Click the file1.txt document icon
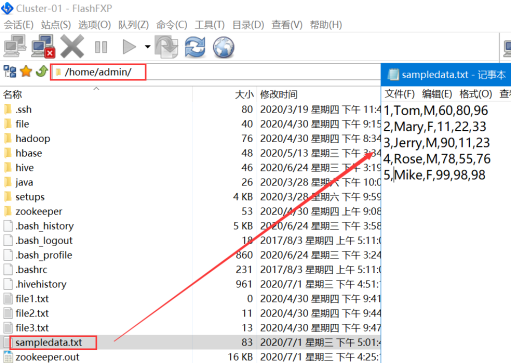The width and height of the screenshot is (512, 363). (8, 299)
